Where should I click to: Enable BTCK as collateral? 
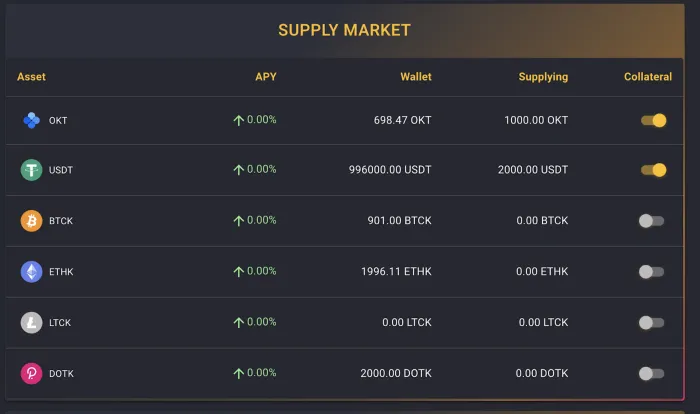651,221
